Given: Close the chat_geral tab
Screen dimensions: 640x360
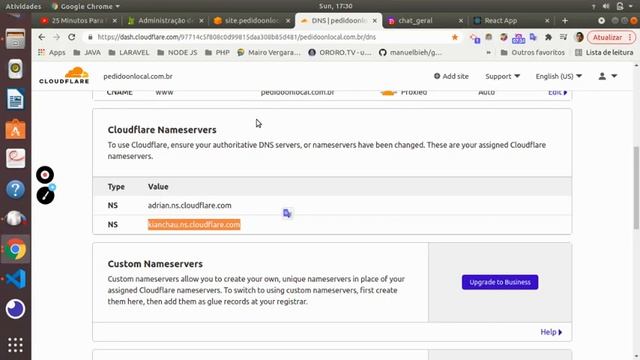Looking at the screenshot, I should pos(461,20).
